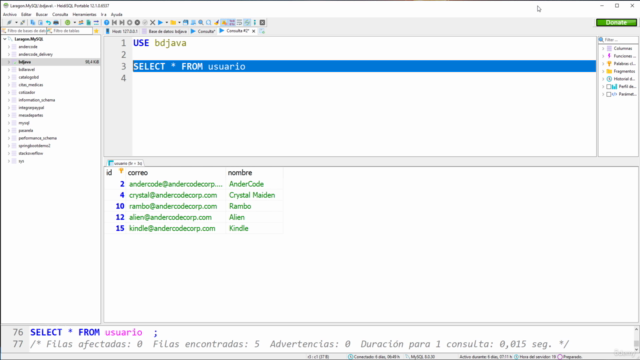Open the Ayuda menu
Screen dimensions: 640x360
pyautogui.click(x=117, y=14)
